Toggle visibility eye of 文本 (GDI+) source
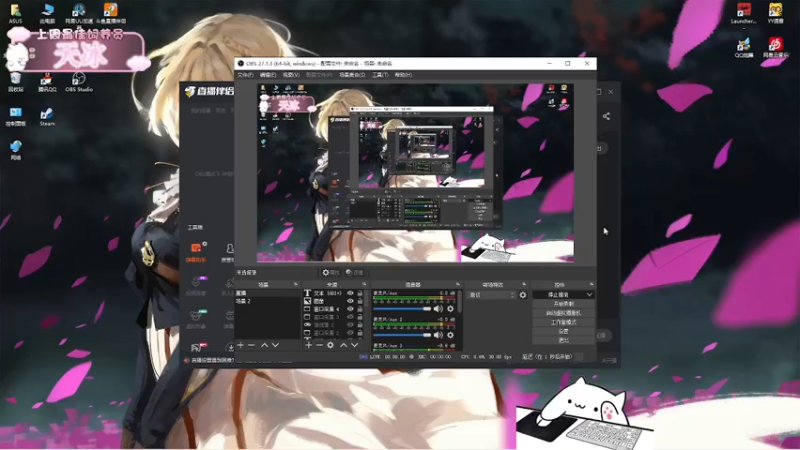The image size is (800, 450). pyautogui.click(x=350, y=293)
